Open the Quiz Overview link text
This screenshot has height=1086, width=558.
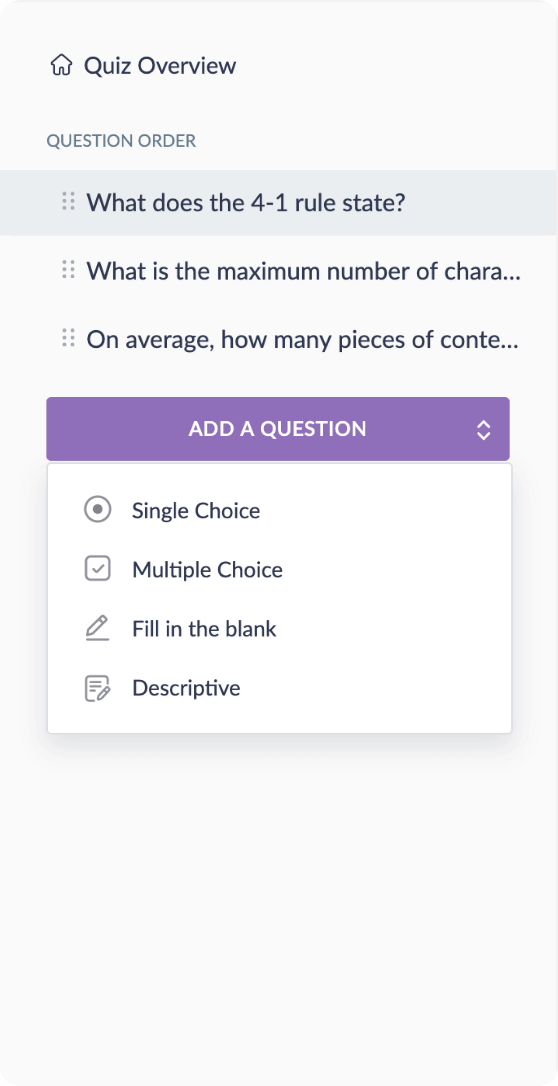(160, 66)
